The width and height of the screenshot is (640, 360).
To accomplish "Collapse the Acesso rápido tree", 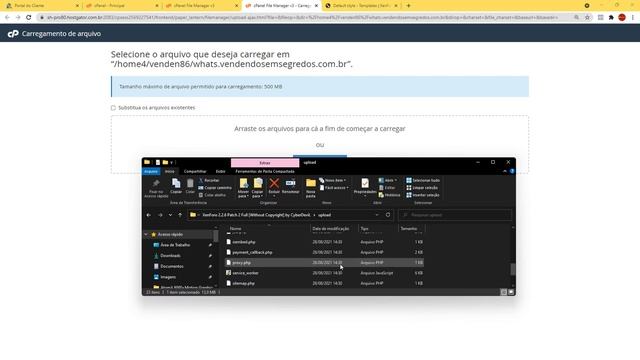I will (x=146, y=234).
